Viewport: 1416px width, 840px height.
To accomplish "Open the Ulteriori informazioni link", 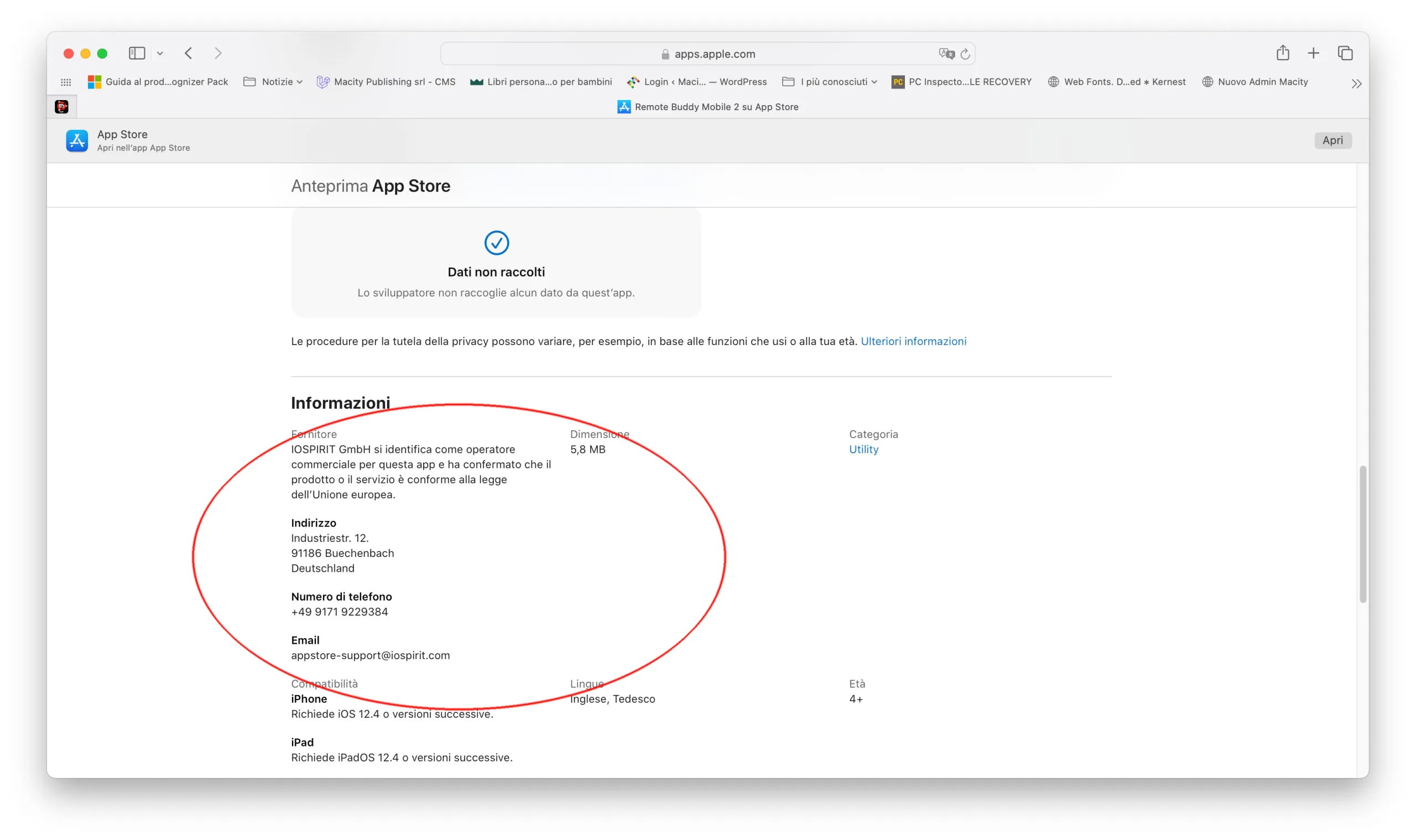I will pos(913,341).
